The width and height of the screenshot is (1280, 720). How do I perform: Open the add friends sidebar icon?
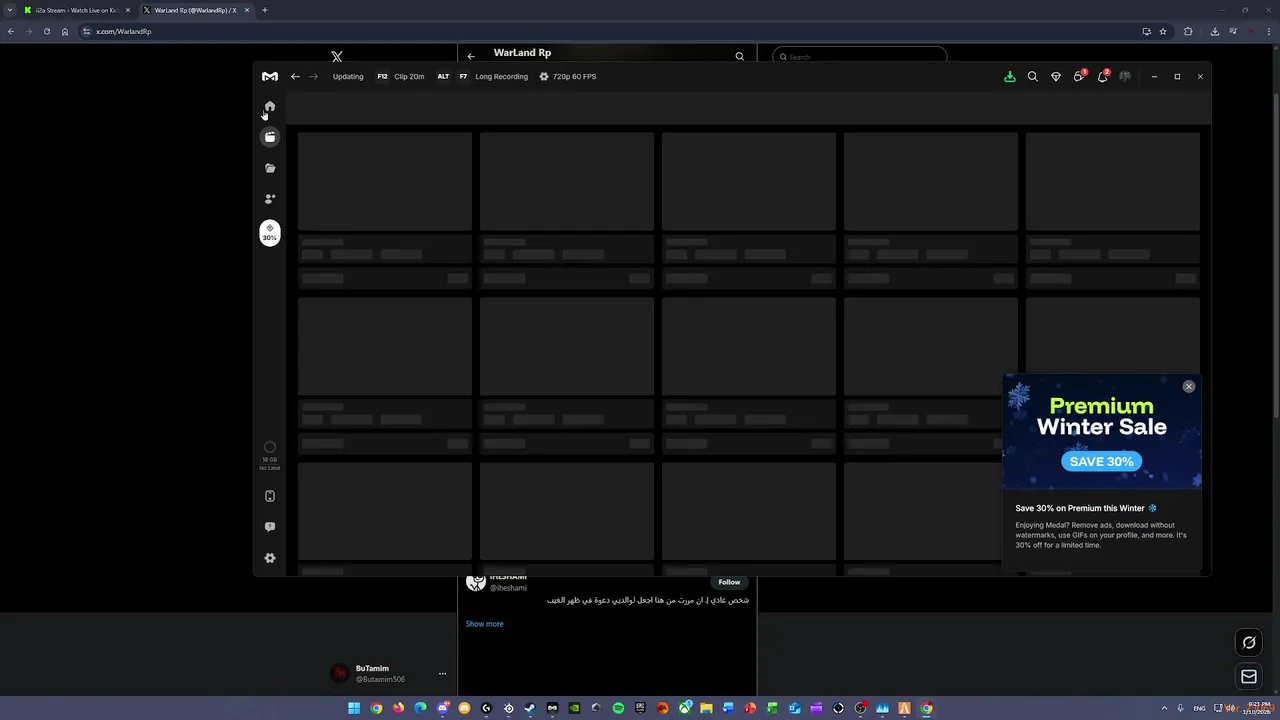coord(270,198)
